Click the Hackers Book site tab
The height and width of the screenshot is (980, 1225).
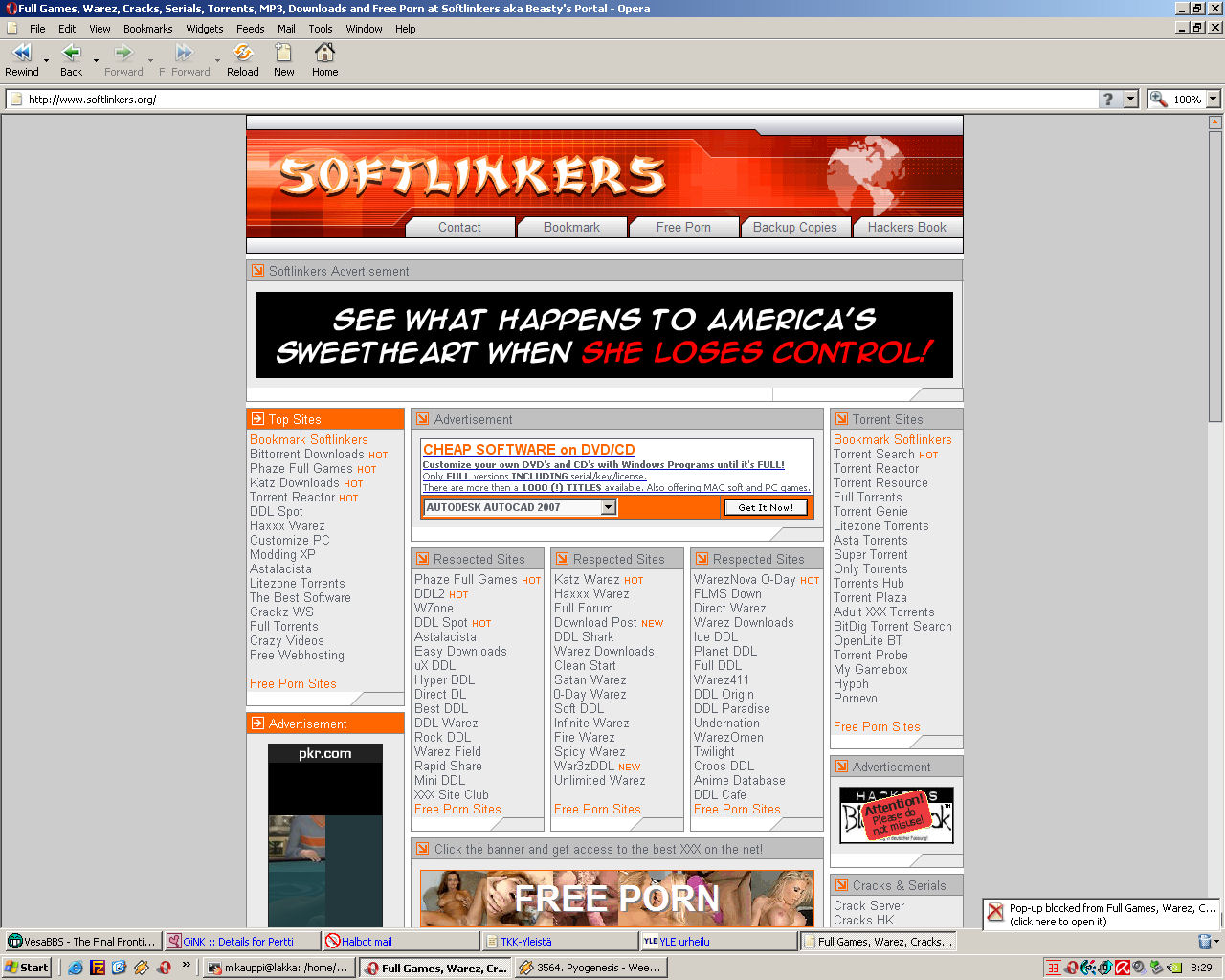906,227
